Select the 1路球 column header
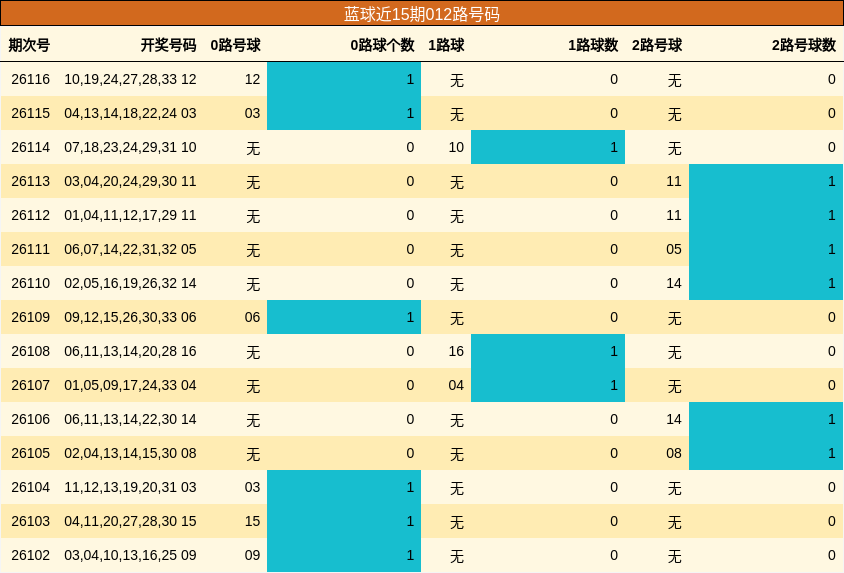 (x=446, y=45)
